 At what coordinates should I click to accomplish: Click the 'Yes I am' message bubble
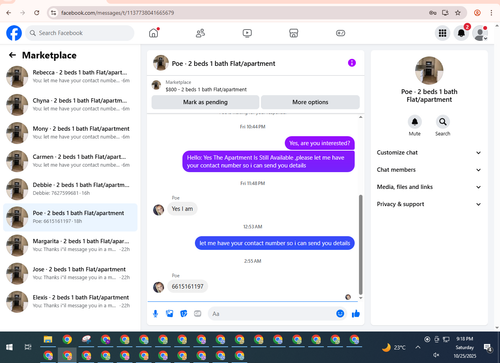pyautogui.click(x=182, y=209)
